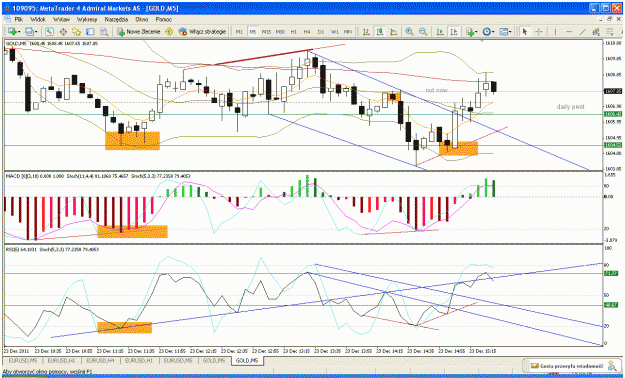Viewport: 625px width, 378px height.
Task: Open the Wykresy menu
Action: click(87, 19)
